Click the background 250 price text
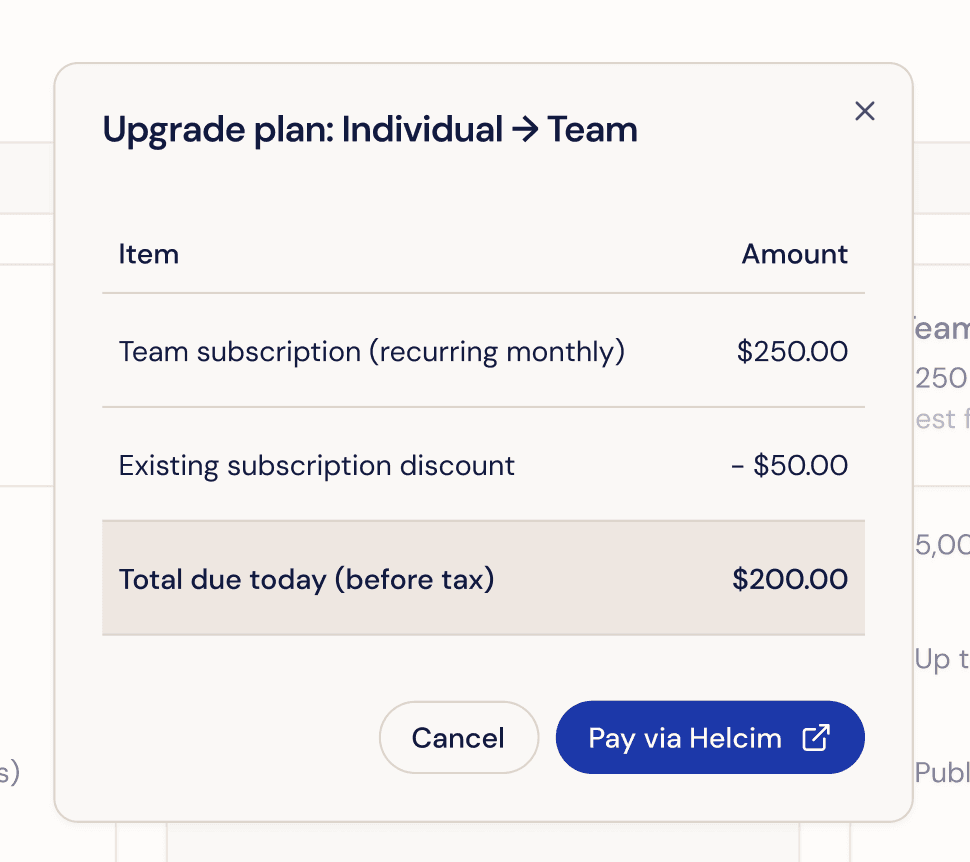Screen dimensions: 970x862 tap(941, 378)
